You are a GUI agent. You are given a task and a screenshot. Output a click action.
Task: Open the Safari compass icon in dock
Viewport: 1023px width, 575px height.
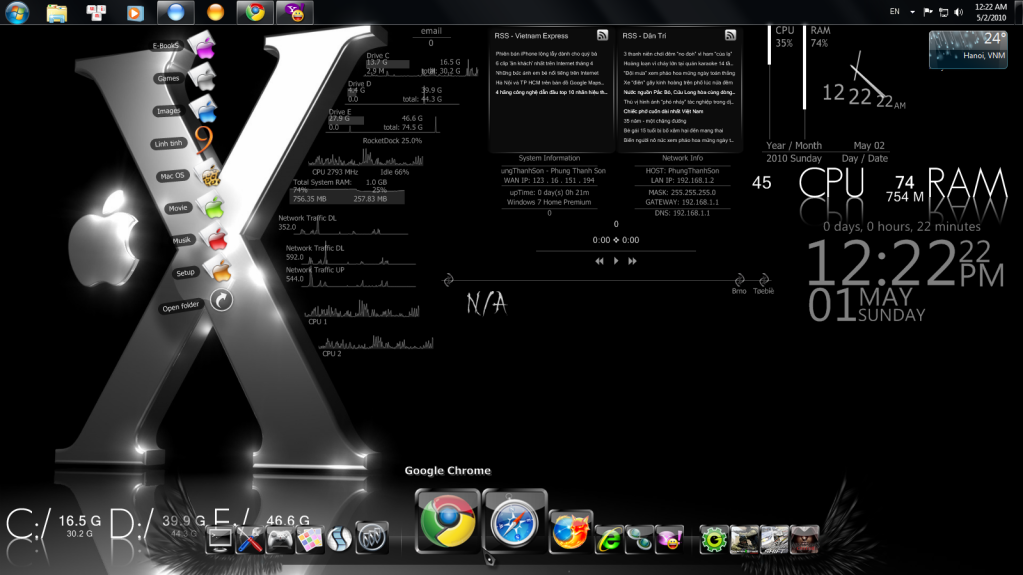coord(514,520)
